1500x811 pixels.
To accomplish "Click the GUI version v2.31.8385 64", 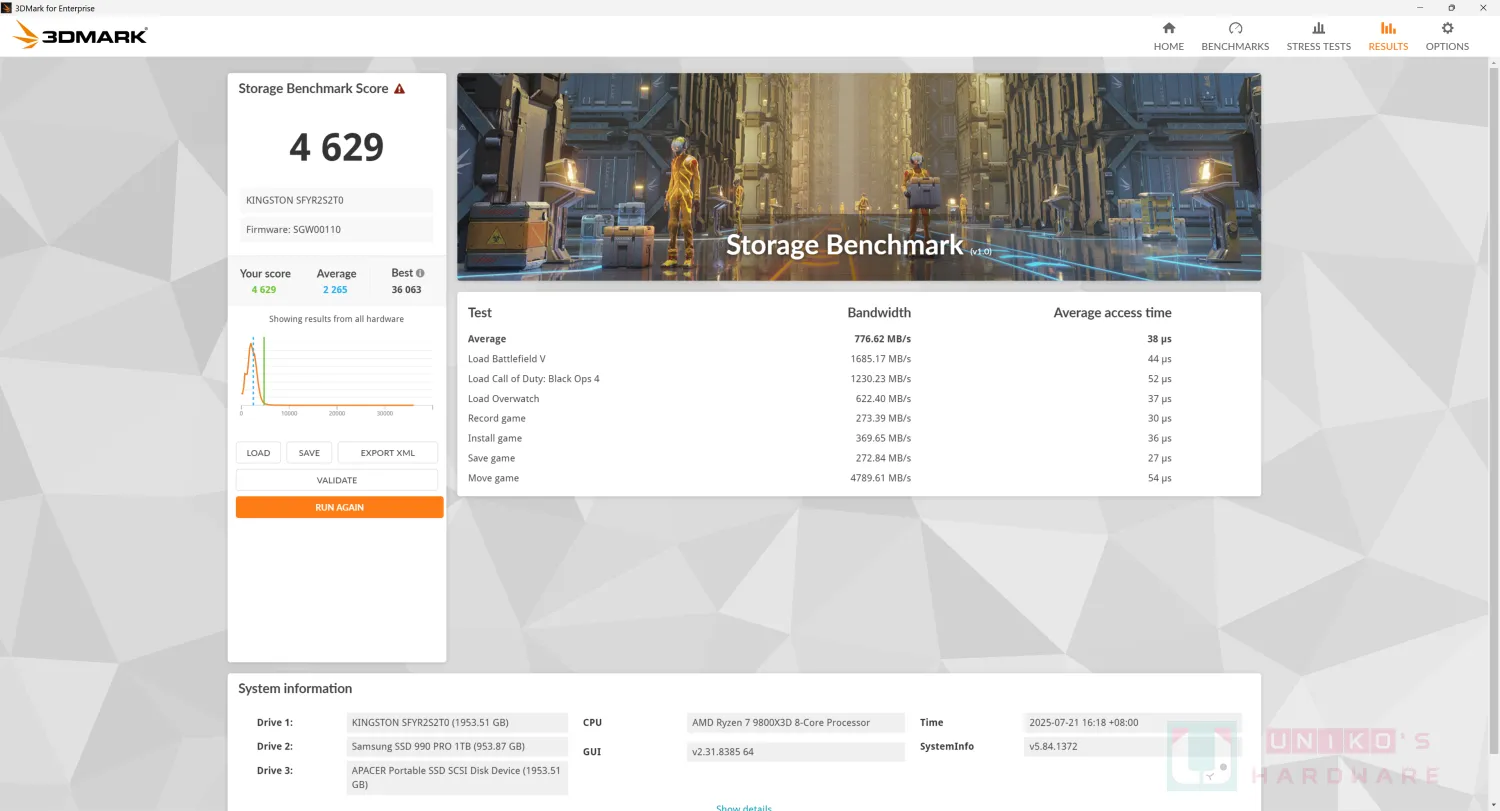I will (796, 752).
